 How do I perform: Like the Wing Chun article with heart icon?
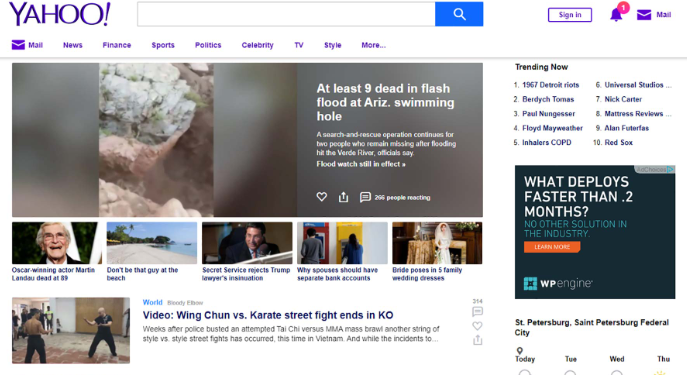(x=478, y=326)
